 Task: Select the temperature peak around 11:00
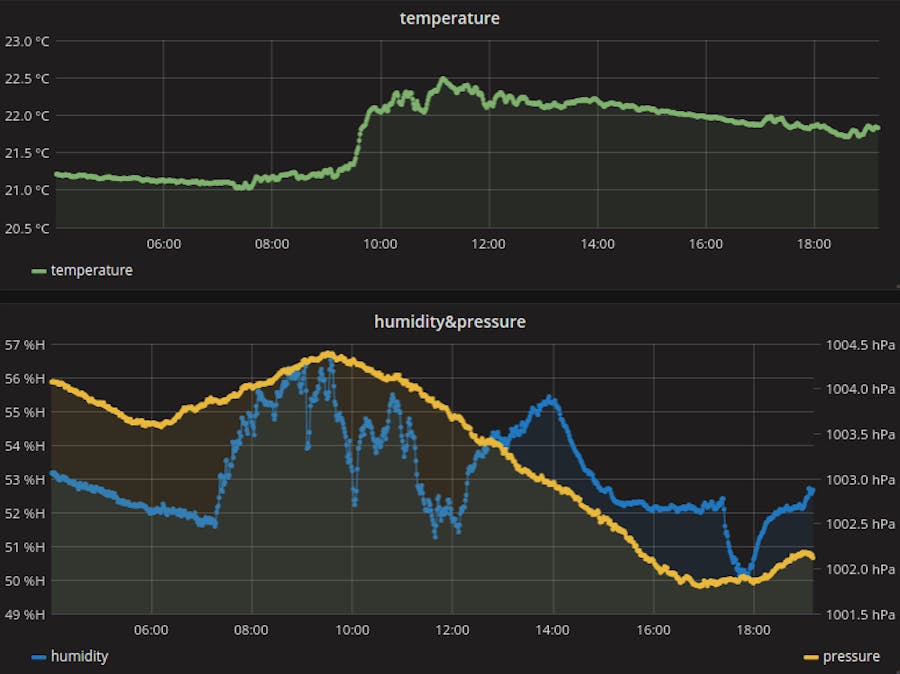click(x=443, y=78)
